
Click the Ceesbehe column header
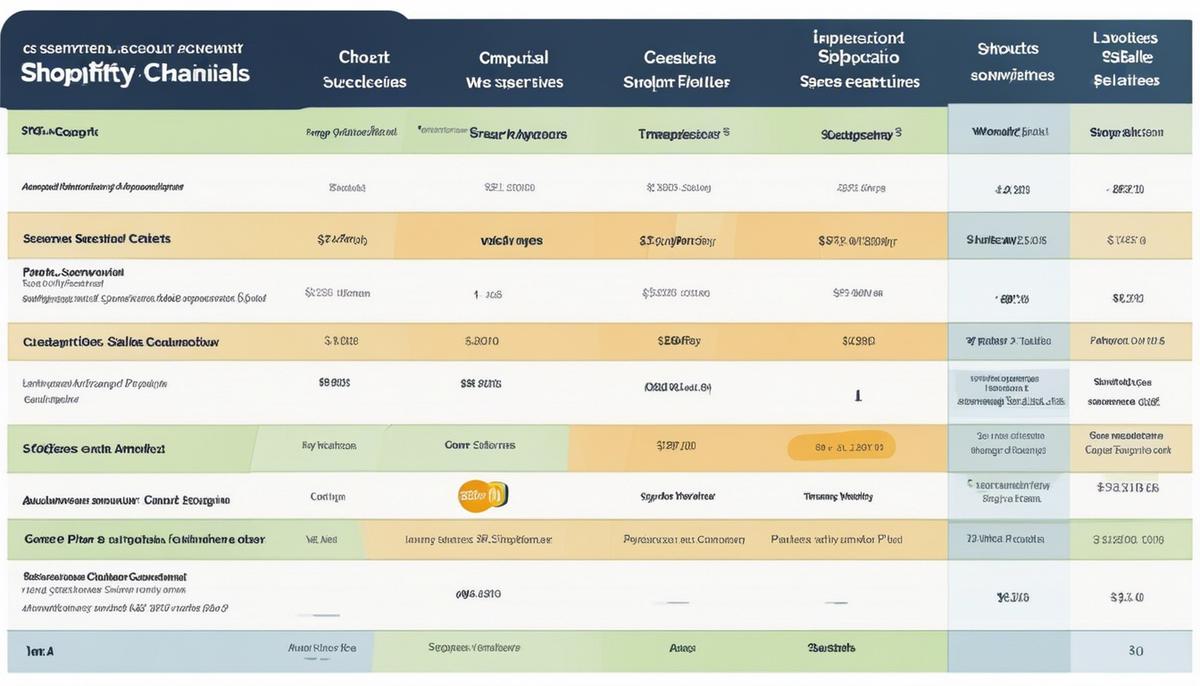[676, 69]
